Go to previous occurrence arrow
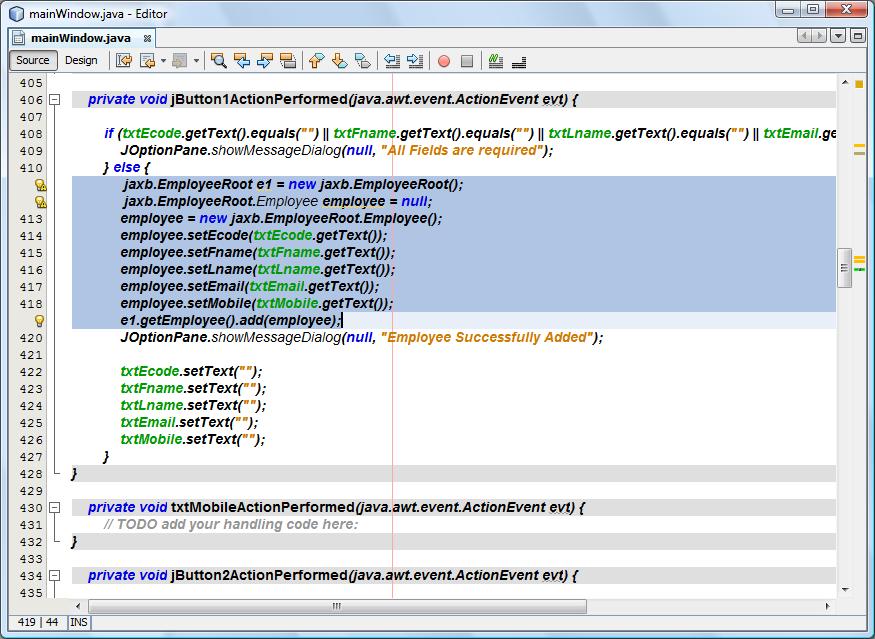The width and height of the screenshot is (875, 639). [243, 60]
